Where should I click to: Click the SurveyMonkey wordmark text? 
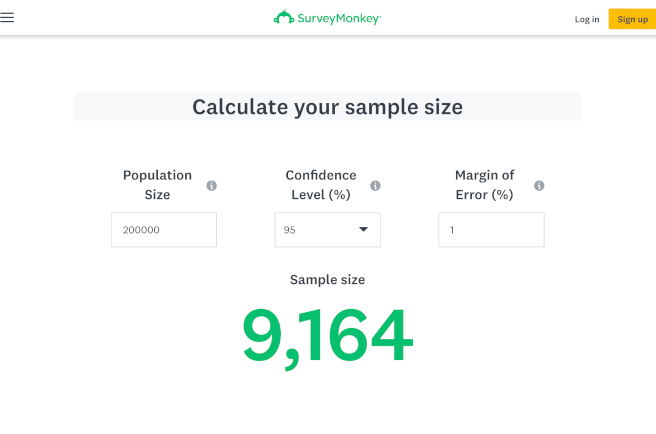coord(339,19)
